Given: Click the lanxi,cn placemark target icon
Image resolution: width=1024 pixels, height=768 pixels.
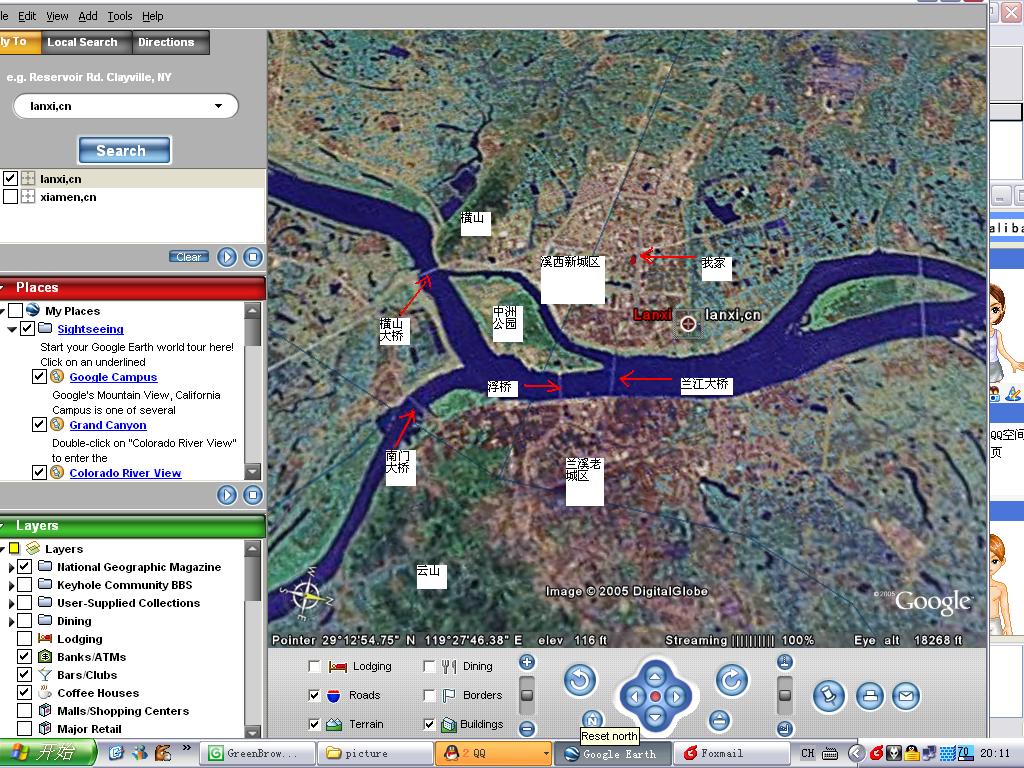Looking at the screenshot, I should 688,323.
